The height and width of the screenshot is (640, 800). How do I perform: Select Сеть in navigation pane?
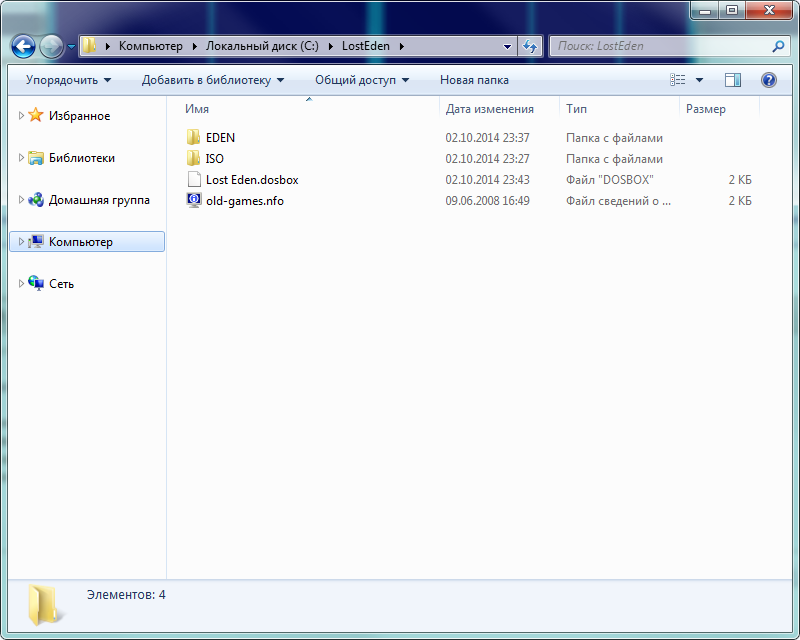pyautogui.click(x=61, y=283)
